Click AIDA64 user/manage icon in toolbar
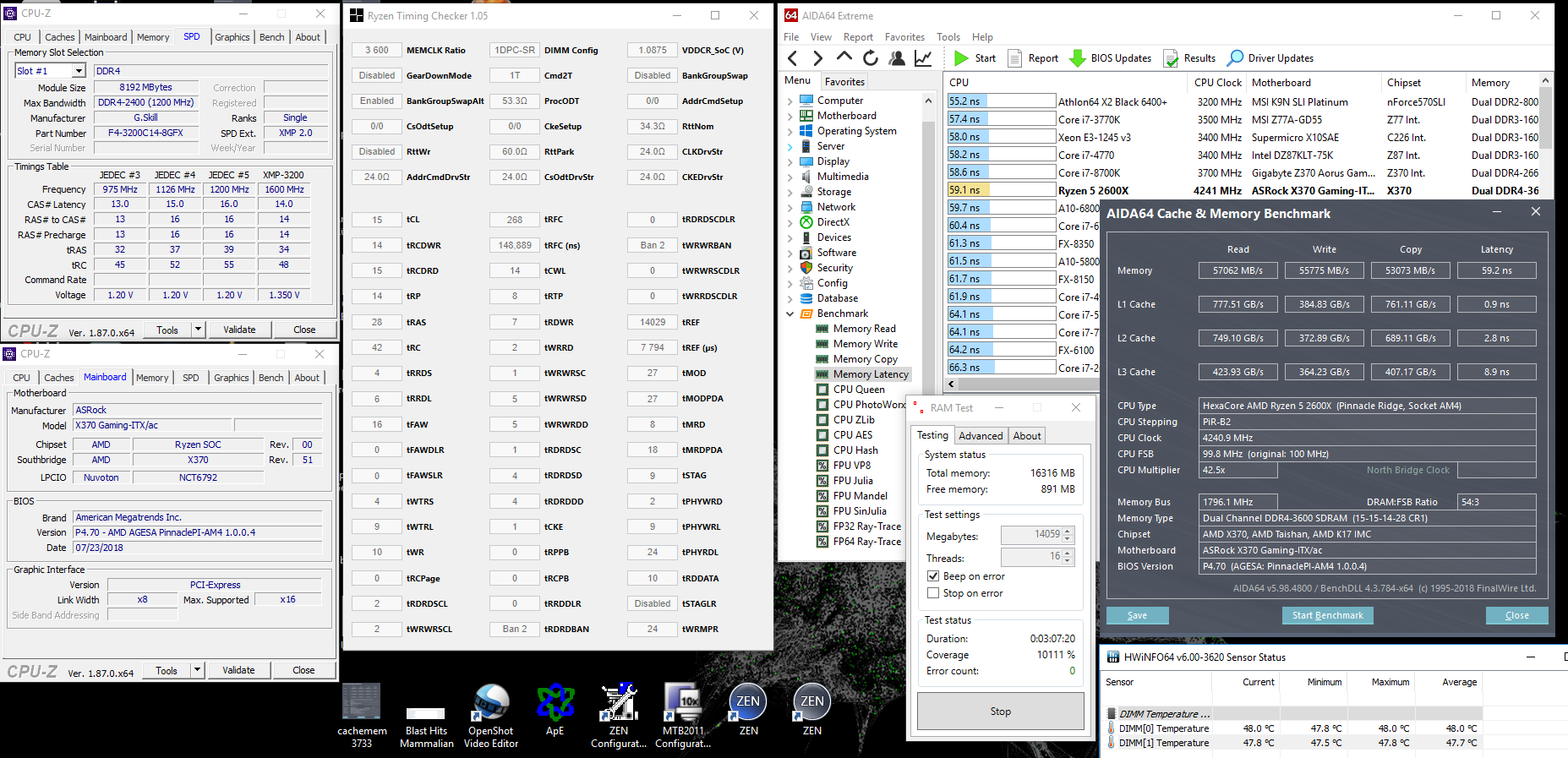The height and width of the screenshot is (758, 1568). (897, 58)
